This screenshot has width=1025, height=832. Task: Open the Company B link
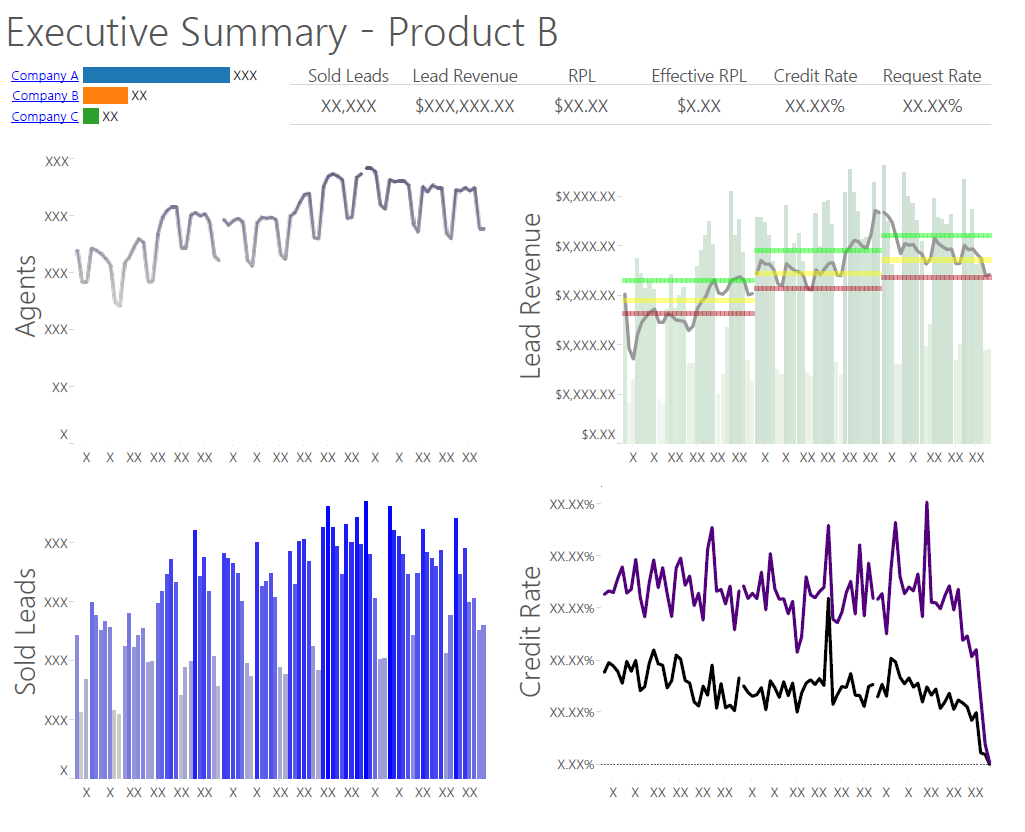(45, 96)
